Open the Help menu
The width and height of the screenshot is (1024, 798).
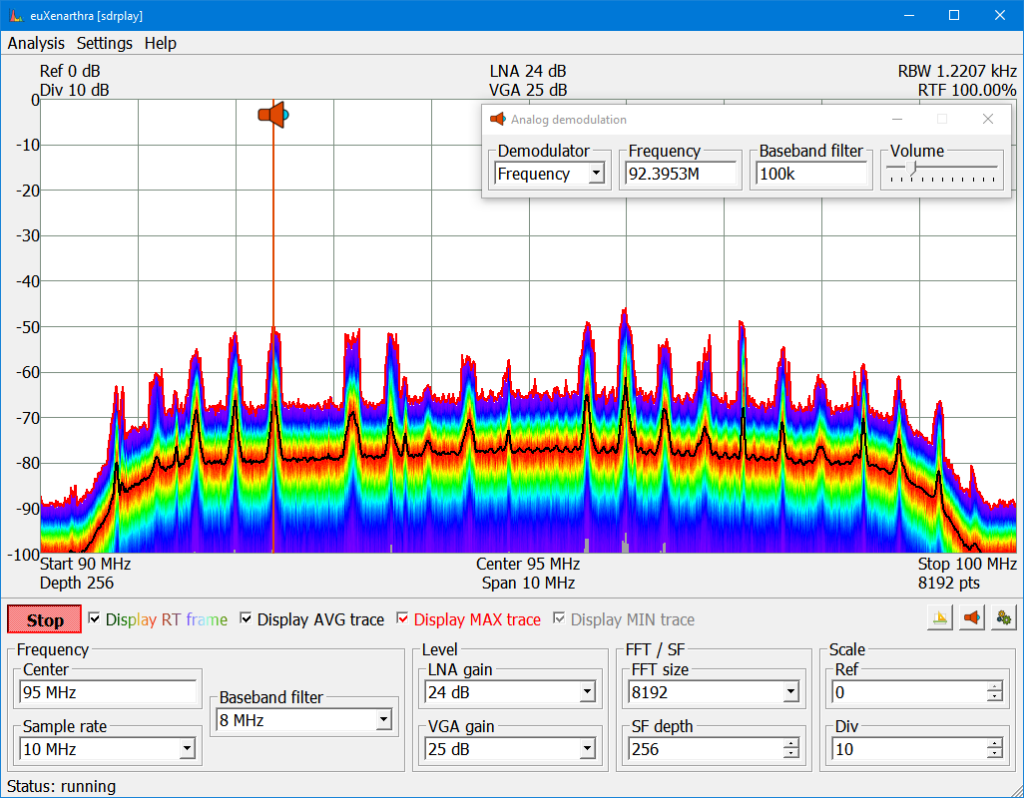(x=161, y=43)
